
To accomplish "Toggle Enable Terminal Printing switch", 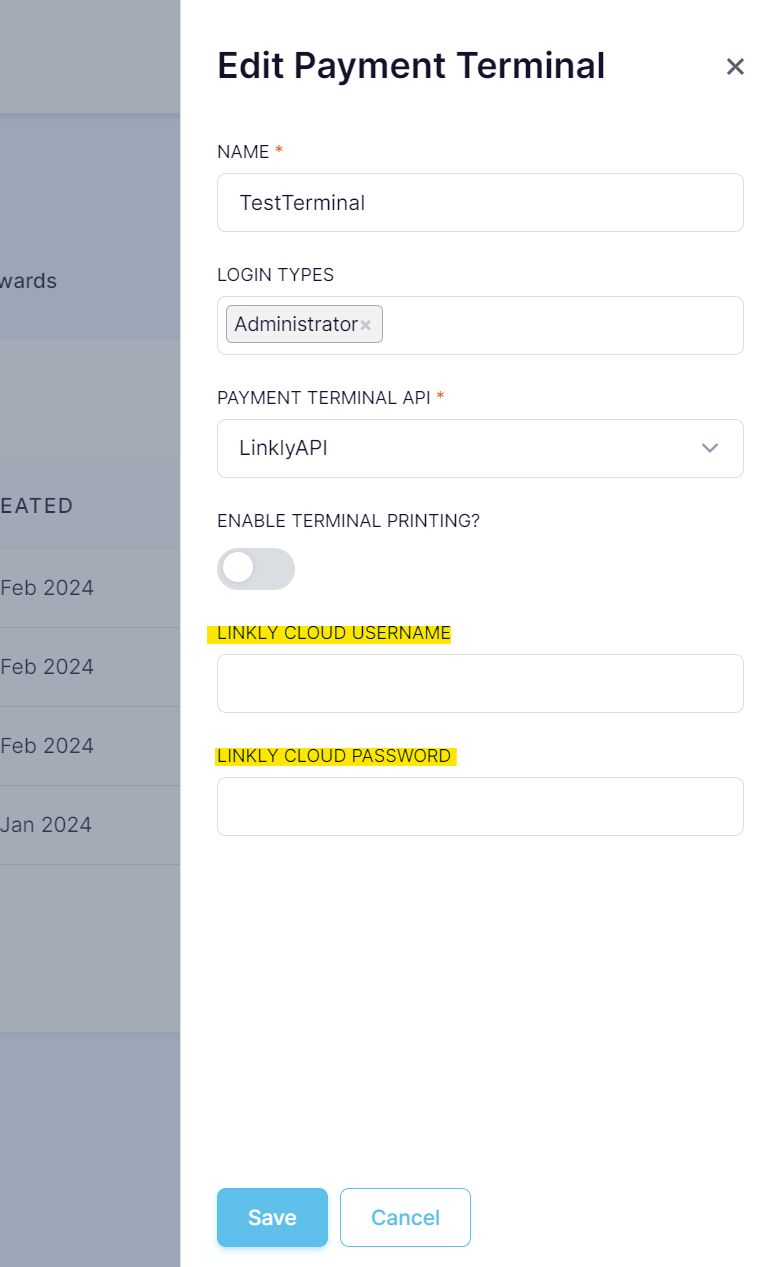I will click(256, 568).
